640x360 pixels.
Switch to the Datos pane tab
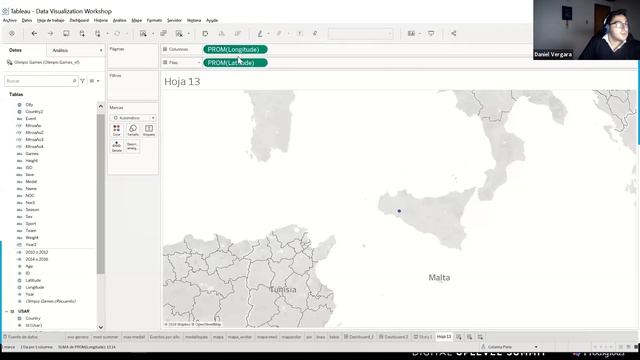[16, 50]
